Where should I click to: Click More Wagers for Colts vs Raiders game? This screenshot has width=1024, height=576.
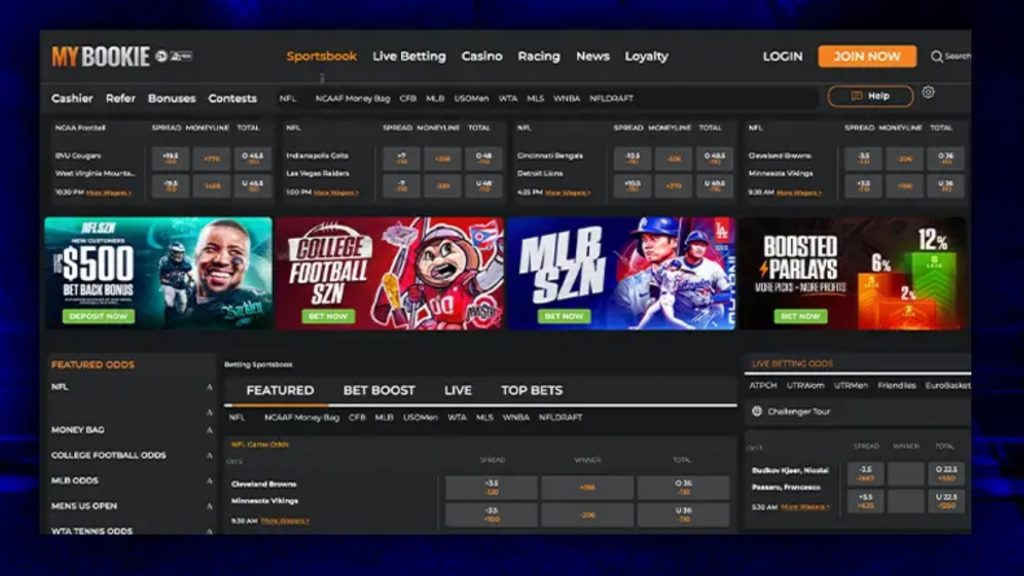point(336,193)
